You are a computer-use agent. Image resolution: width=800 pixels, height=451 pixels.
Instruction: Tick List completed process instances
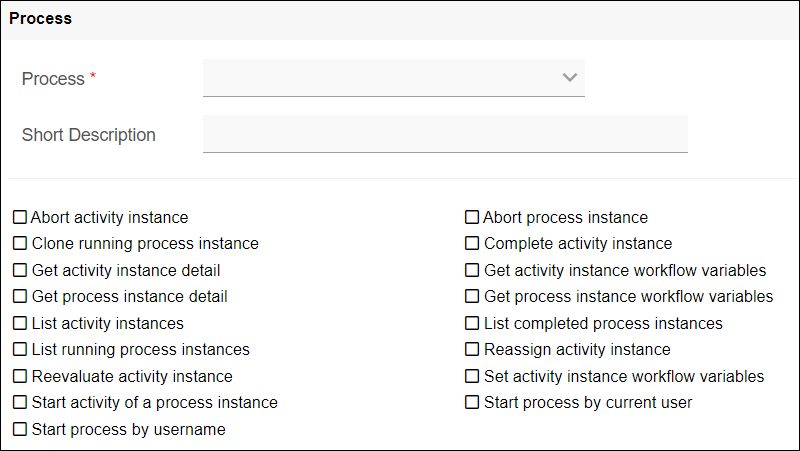pyautogui.click(x=472, y=323)
